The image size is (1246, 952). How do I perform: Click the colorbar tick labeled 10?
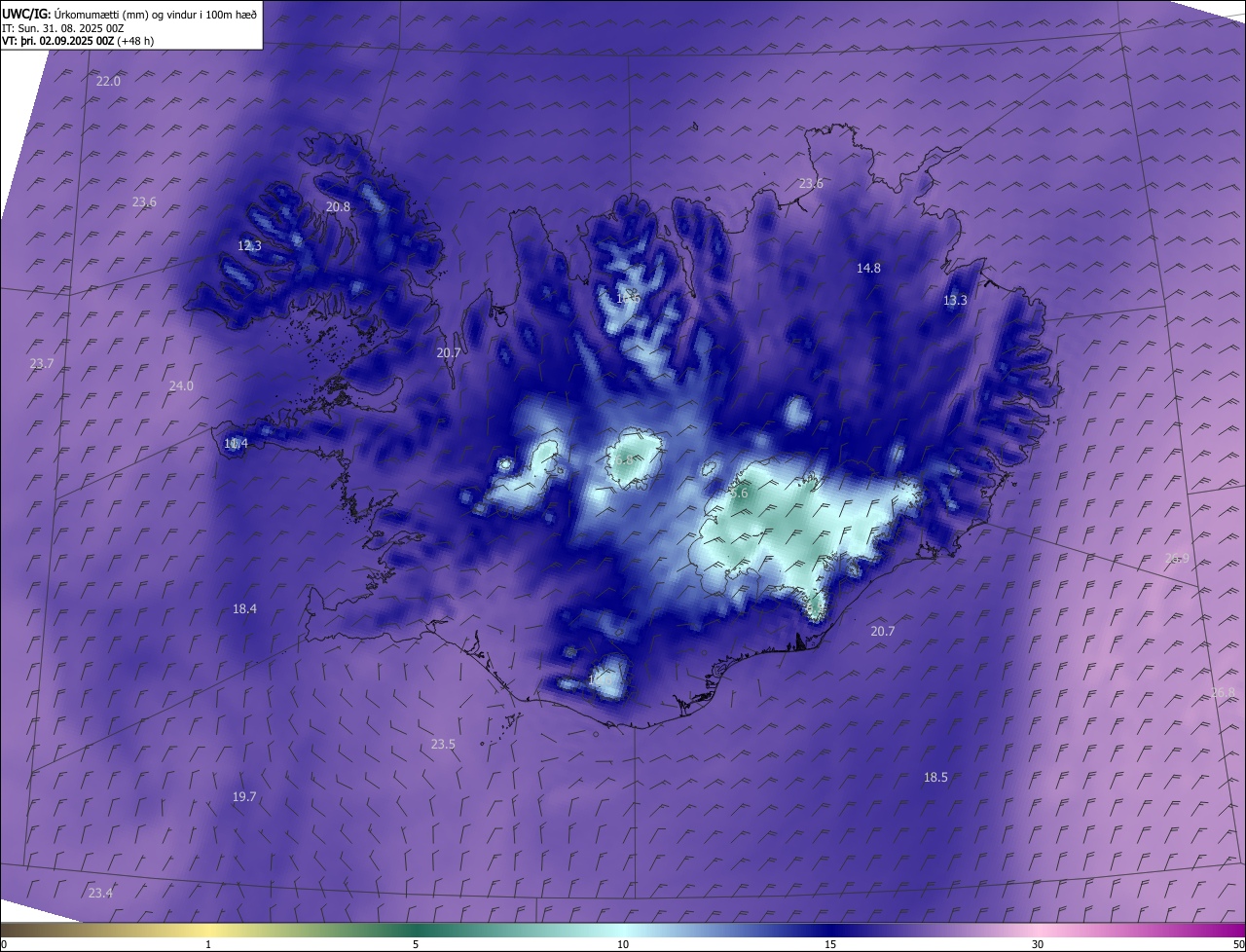[623, 944]
